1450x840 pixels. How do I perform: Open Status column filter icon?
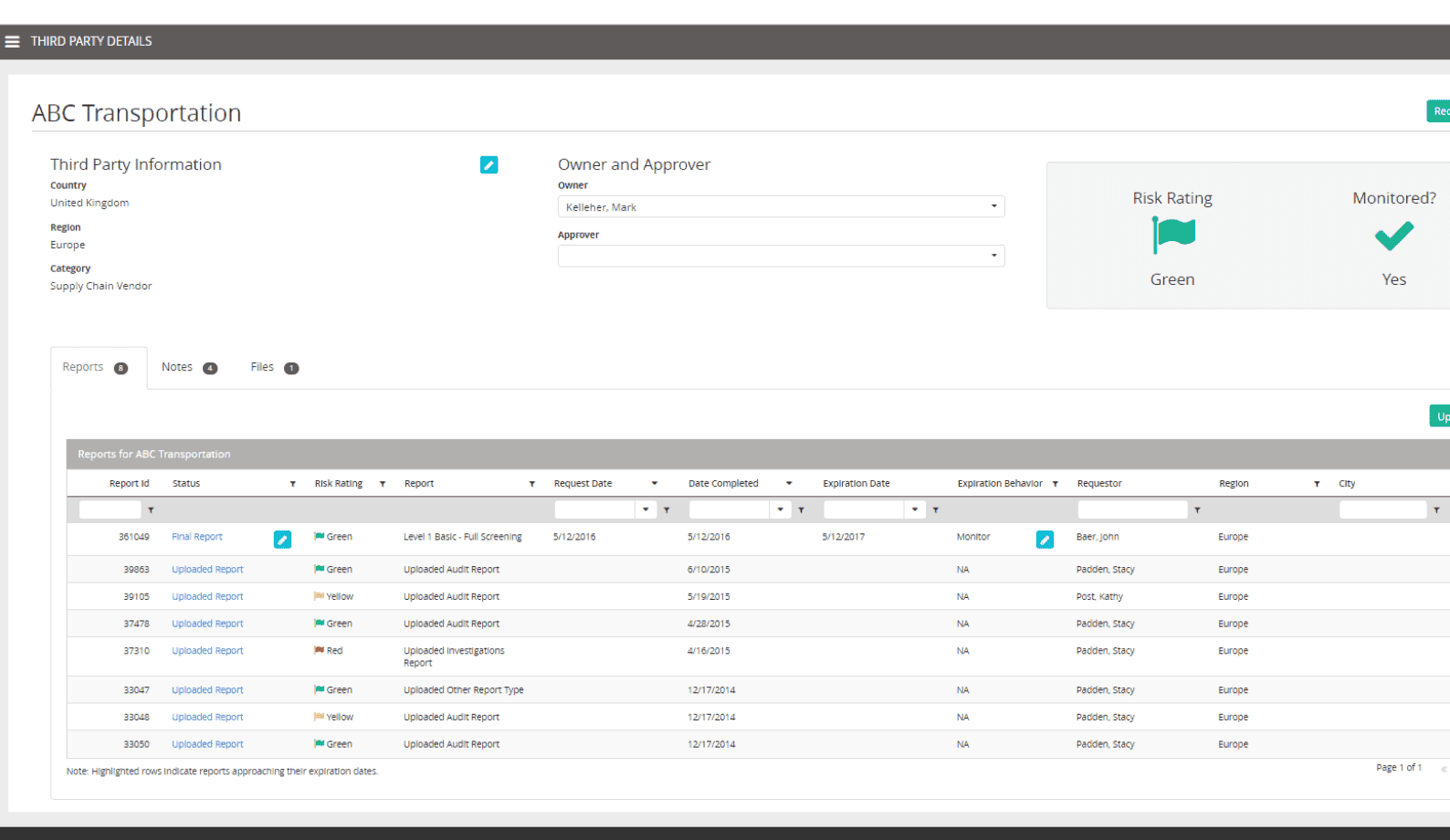point(293,484)
